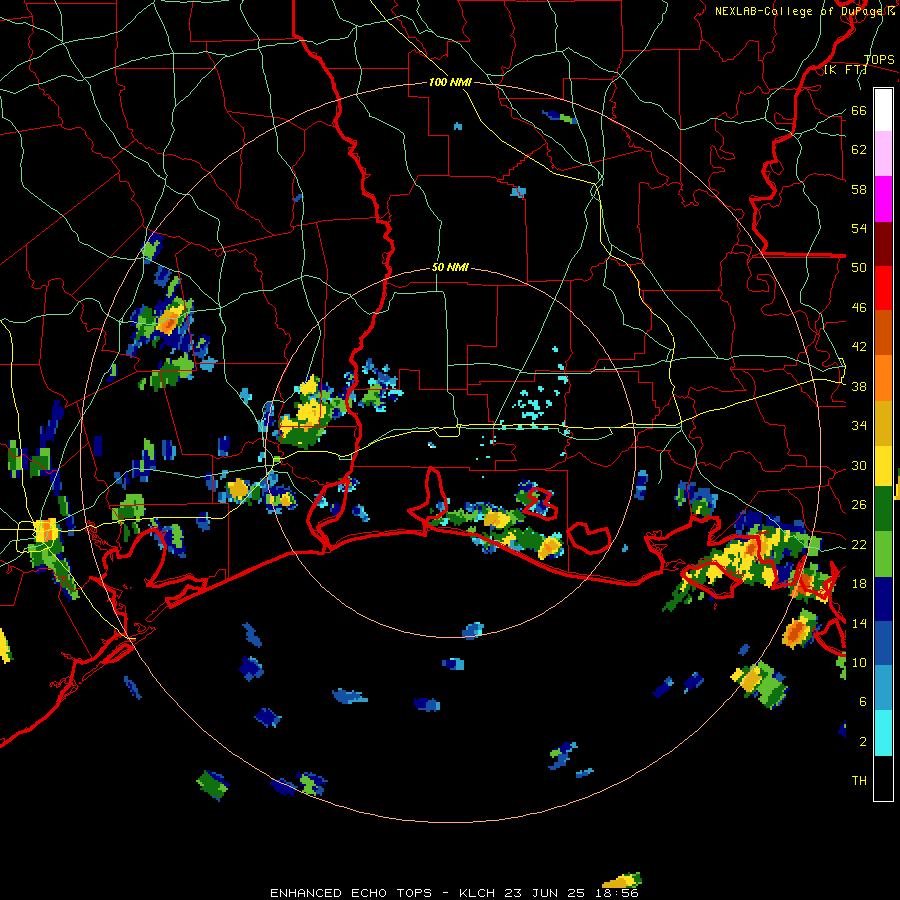
Task: Click legend value 30
Action: 859,465
